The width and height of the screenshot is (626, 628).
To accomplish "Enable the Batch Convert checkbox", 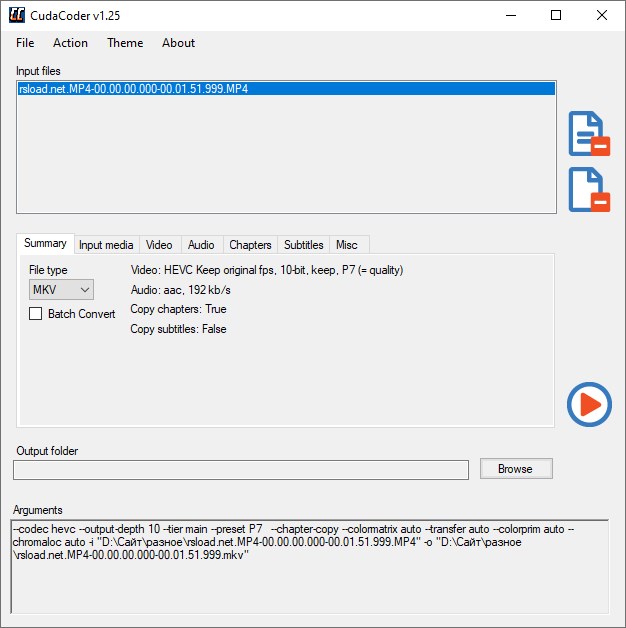I will click(x=36, y=314).
